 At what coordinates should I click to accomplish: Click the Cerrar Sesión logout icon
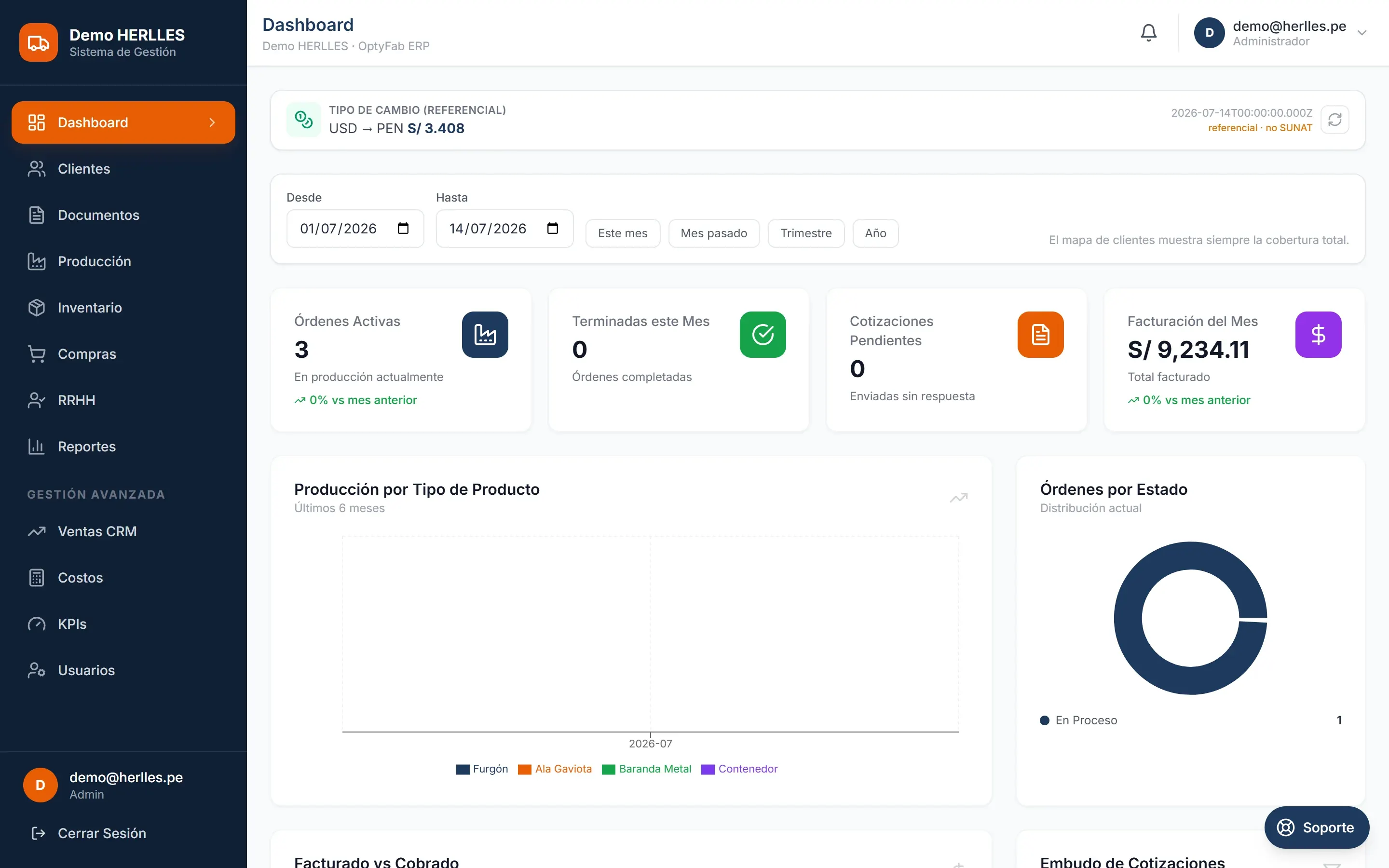pos(39,833)
